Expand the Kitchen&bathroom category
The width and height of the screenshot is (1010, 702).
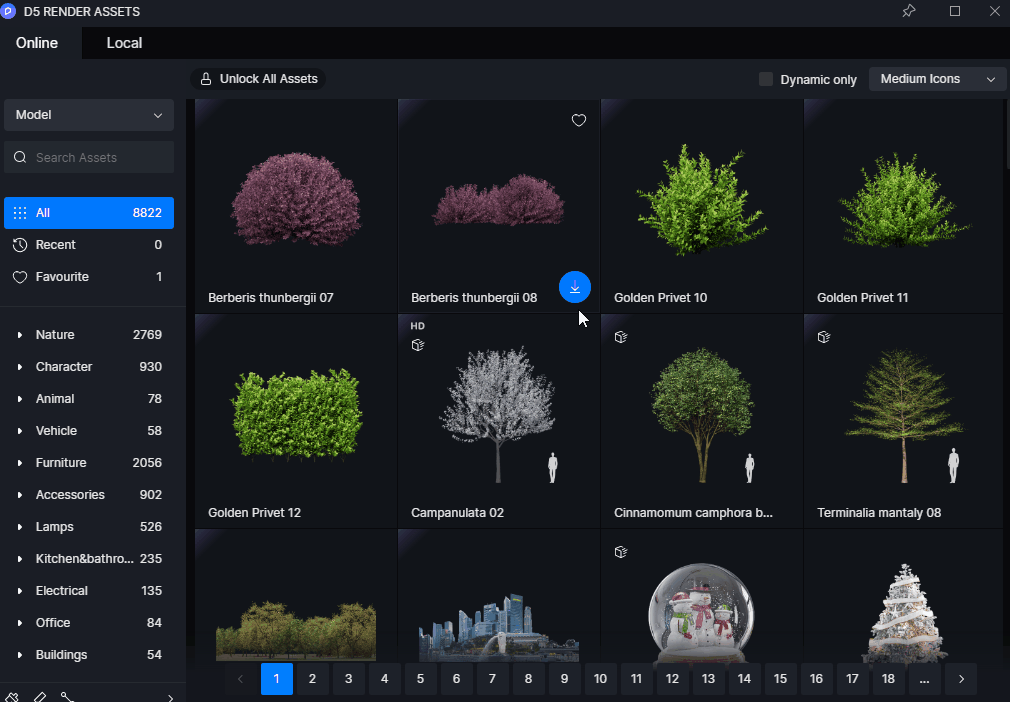20,559
